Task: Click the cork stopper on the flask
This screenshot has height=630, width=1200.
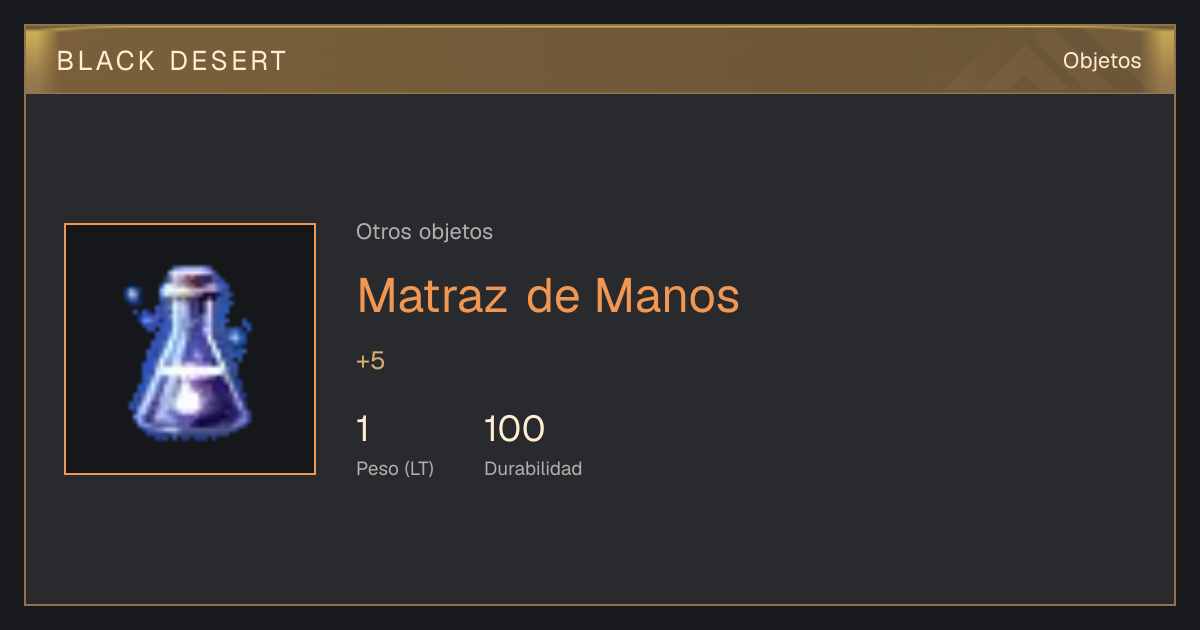Action: click(190, 279)
